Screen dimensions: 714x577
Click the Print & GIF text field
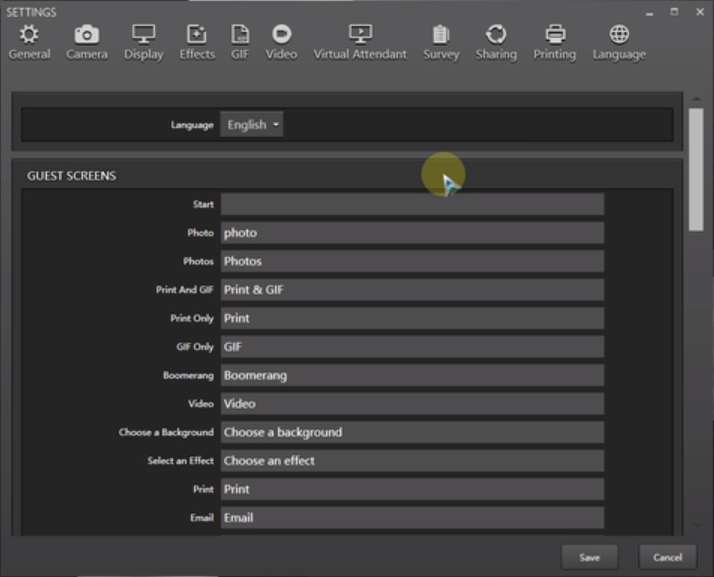click(x=411, y=290)
